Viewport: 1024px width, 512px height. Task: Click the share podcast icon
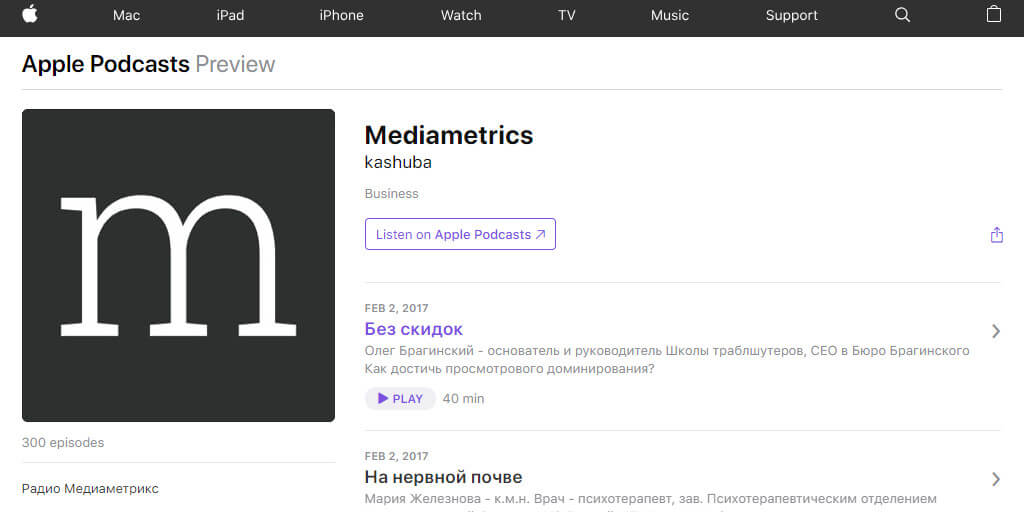click(996, 235)
